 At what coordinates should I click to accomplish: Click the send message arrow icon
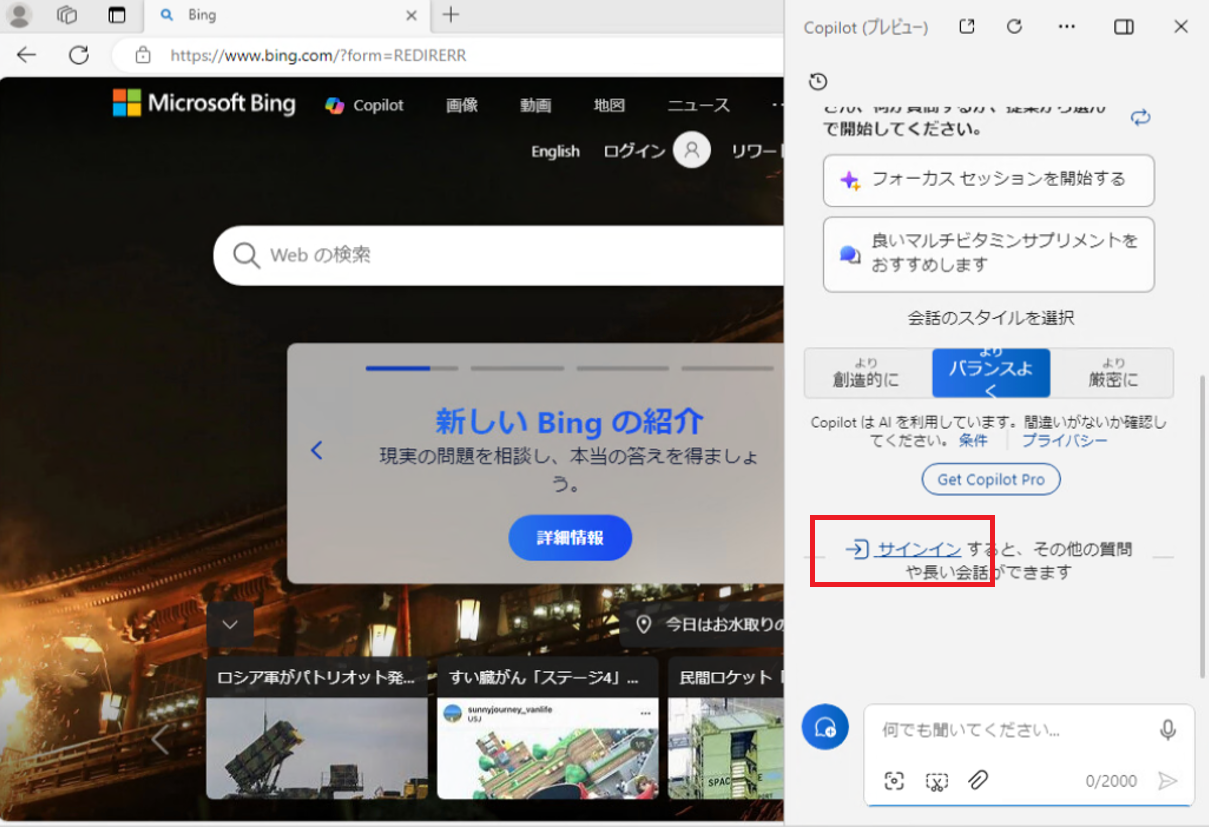(1167, 781)
